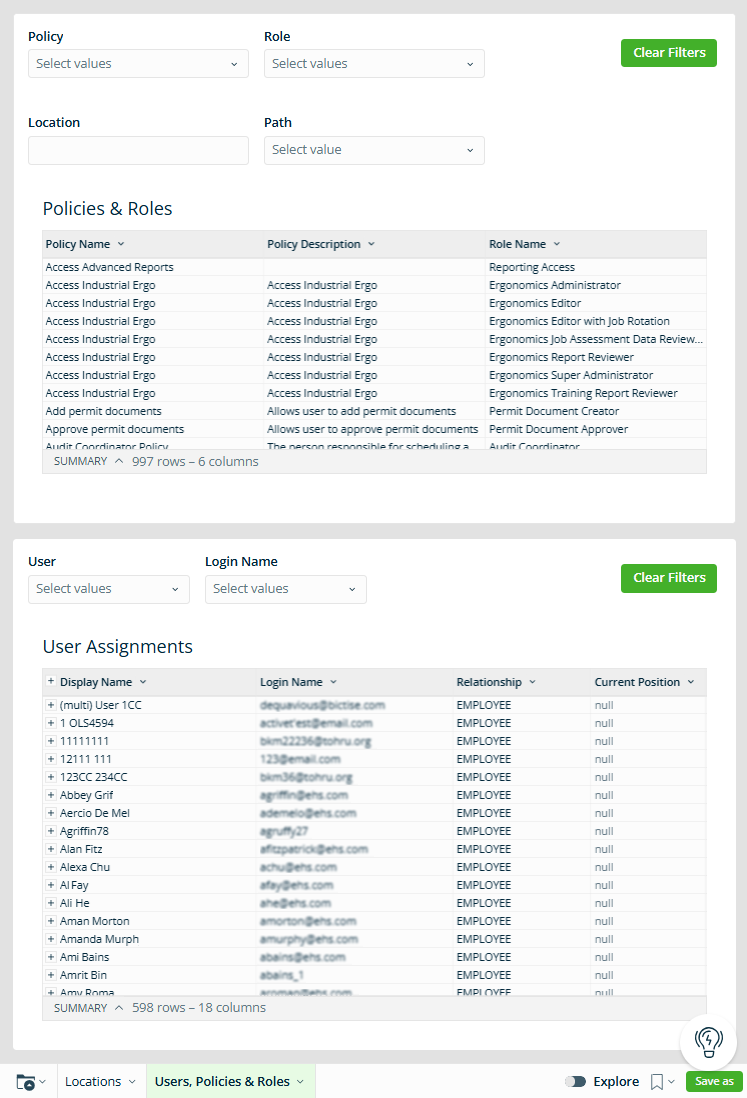Screen dimensions: 747x1098
Task: Expand the Aercio De Mel row
Action: coord(50,813)
